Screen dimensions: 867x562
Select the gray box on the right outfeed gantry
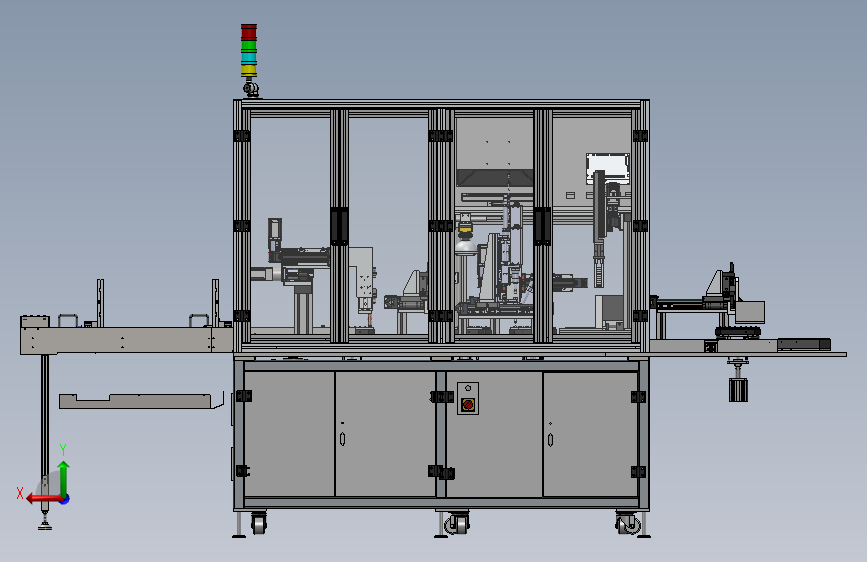(x=750, y=312)
